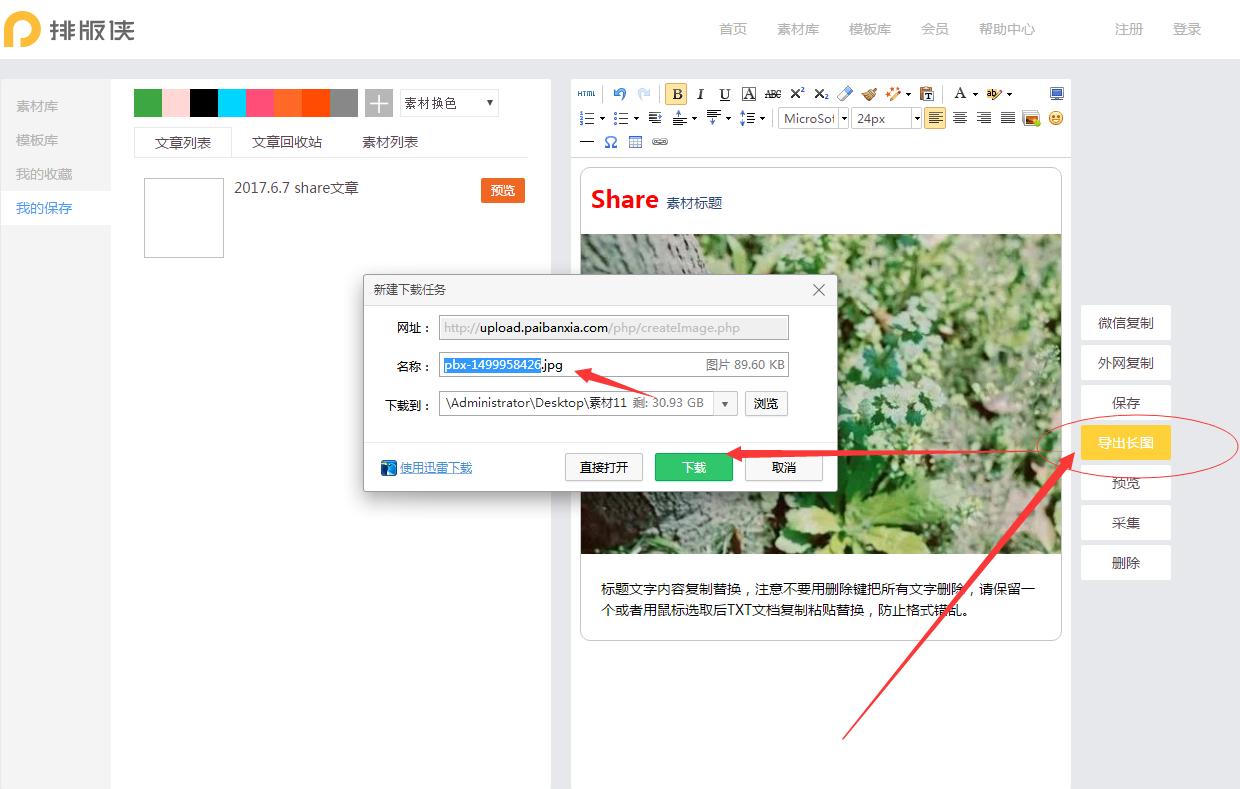This screenshot has width=1240, height=789.
Task: Click the Undo icon in the editor
Action: click(618, 93)
